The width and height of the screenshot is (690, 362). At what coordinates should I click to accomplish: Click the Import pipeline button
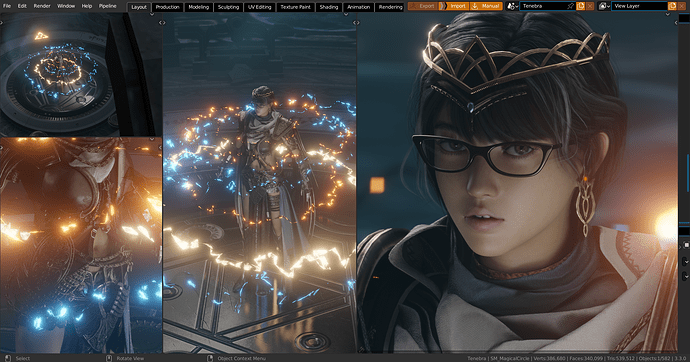click(x=454, y=6)
